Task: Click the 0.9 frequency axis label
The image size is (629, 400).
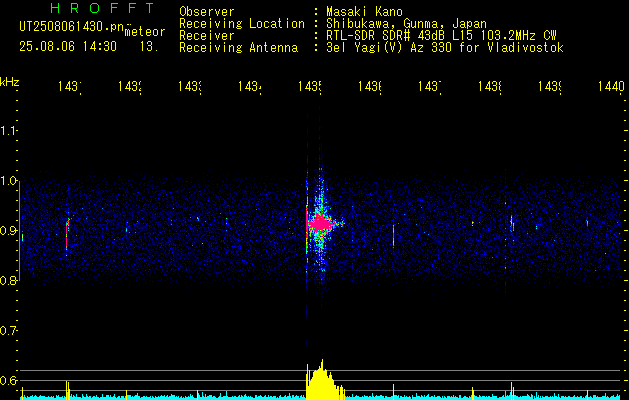Action: point(9,231)
